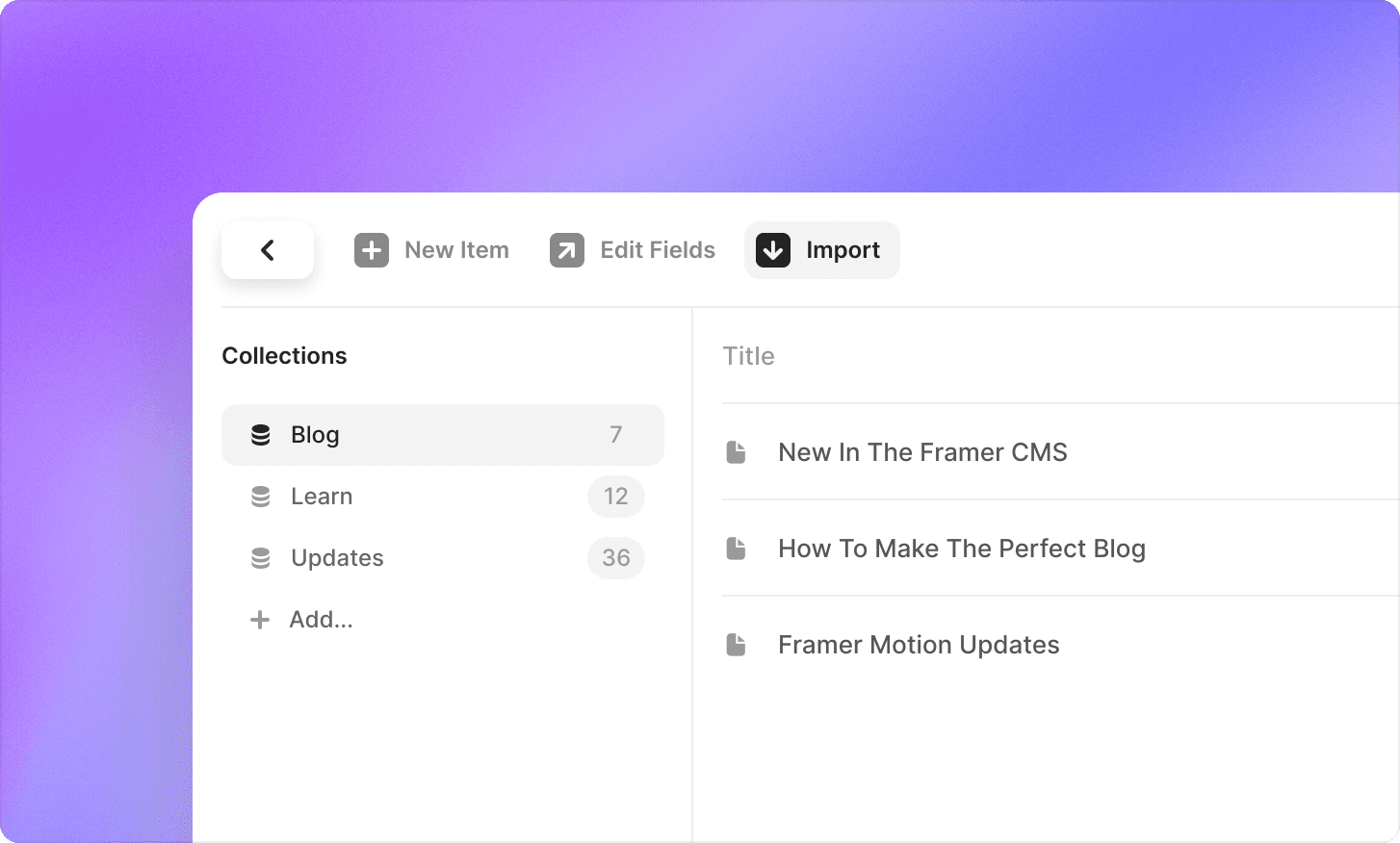
Task: Click the Title column header
Action: point(749,356)
